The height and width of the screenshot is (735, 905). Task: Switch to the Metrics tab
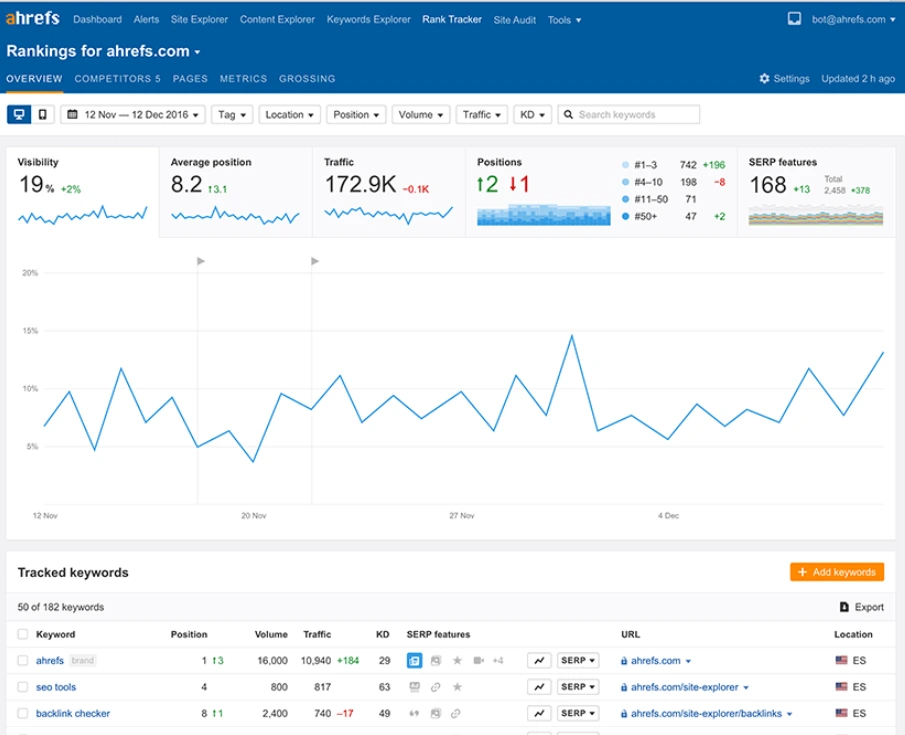point(243,79)
